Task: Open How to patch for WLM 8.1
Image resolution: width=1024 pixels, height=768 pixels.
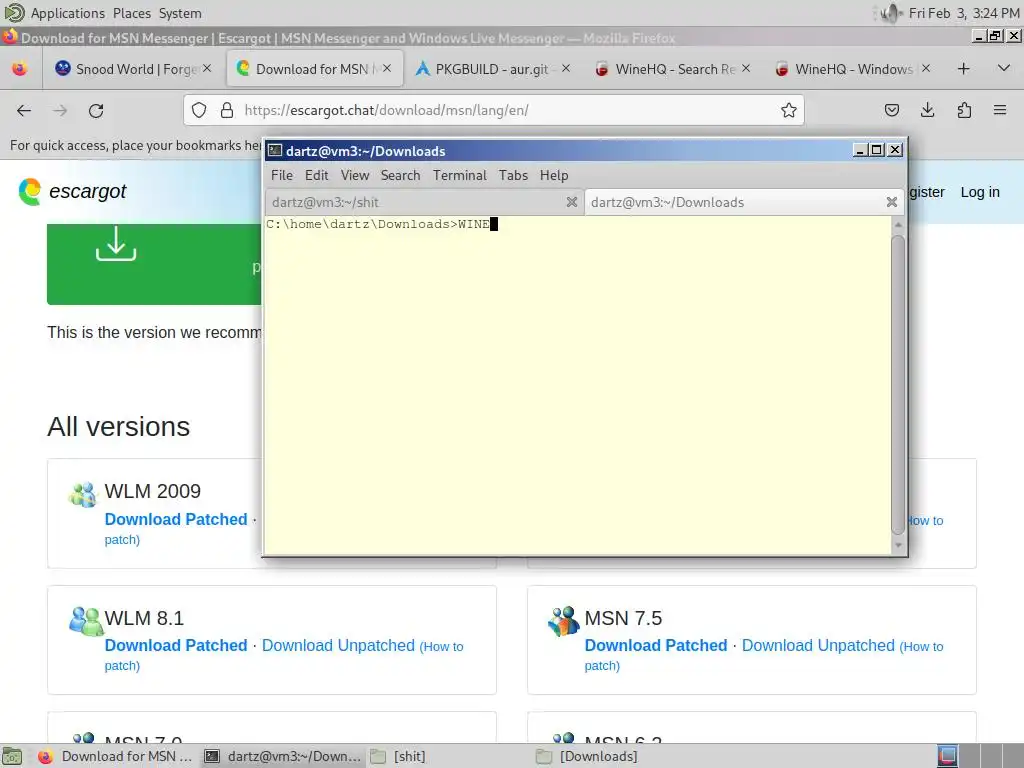Action: tap(441, 647)
